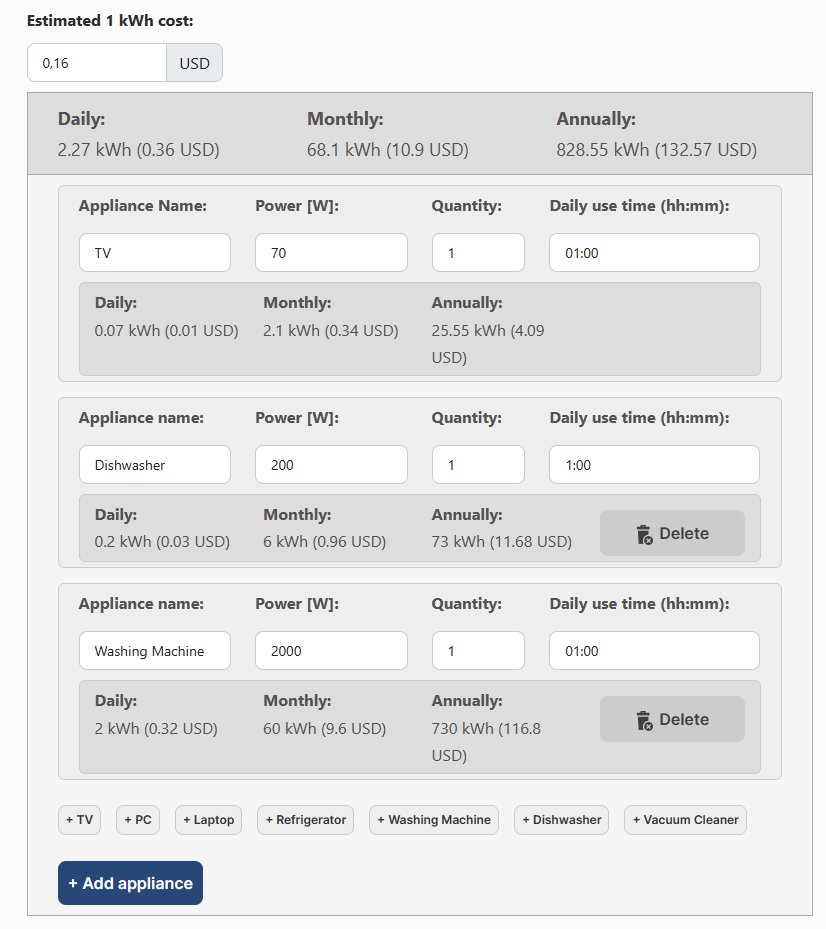The image size is (826, 929).
Task: Select Dishwasher monthly value 6 kWh (0.96 USD)
Action: tap(324, 542)
